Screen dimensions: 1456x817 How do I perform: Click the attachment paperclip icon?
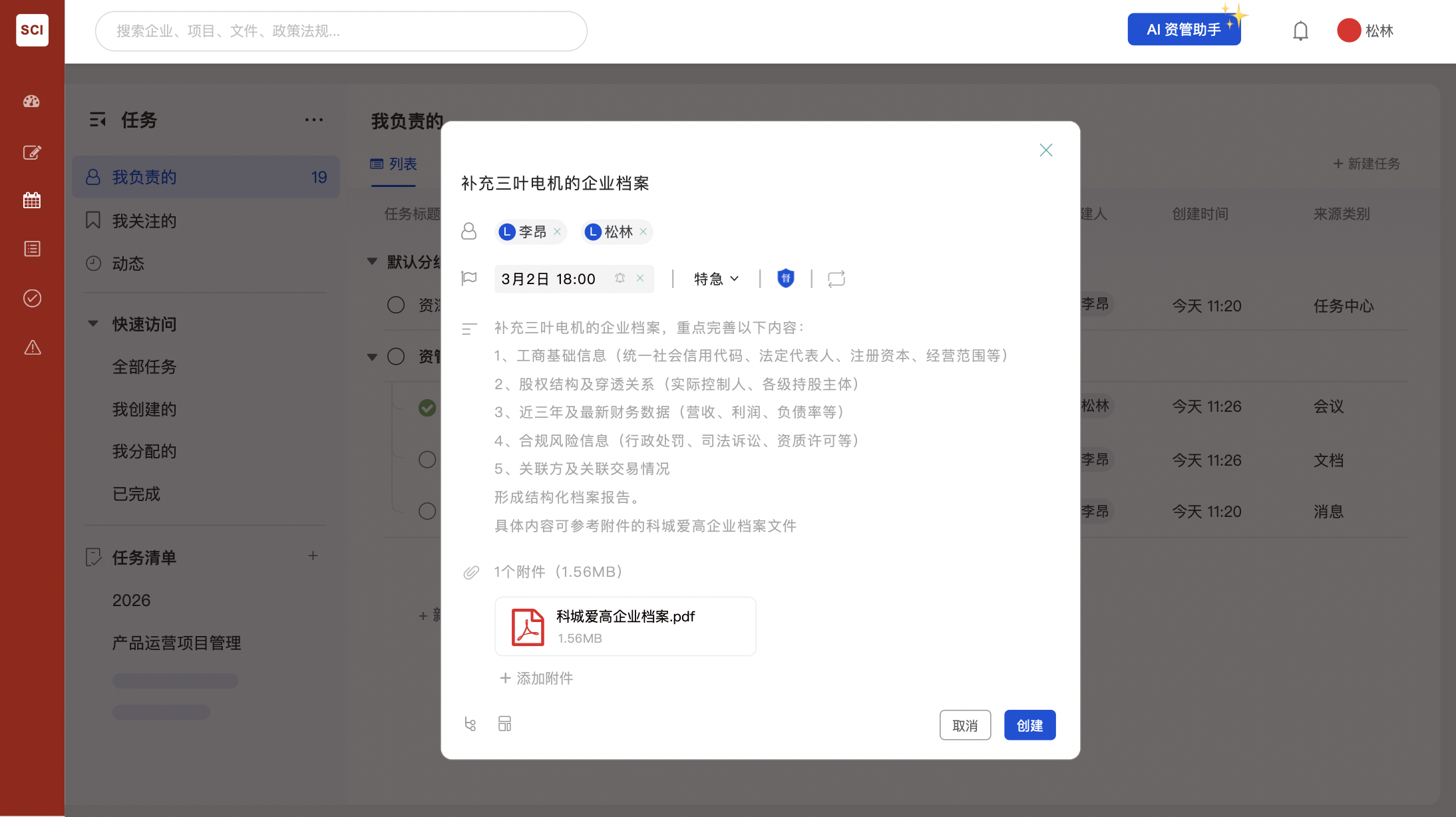[471, 572]
